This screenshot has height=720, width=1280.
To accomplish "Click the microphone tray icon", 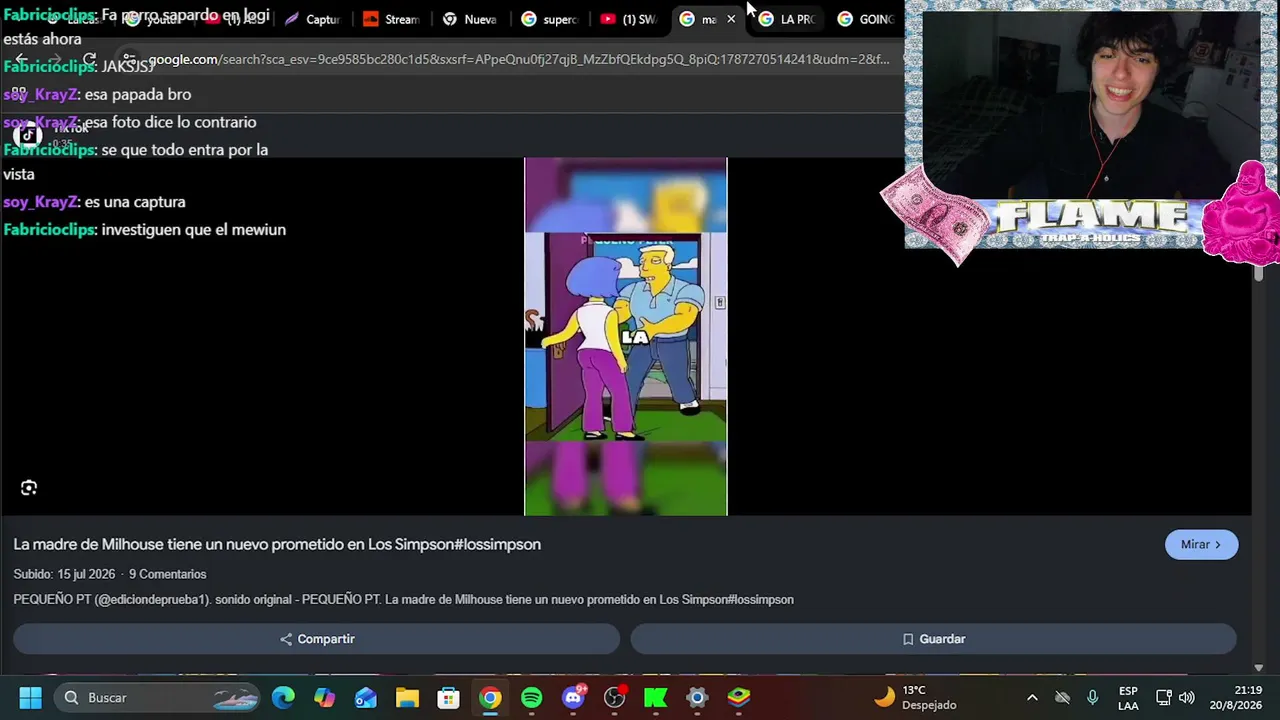I will tap(1093, 697).
